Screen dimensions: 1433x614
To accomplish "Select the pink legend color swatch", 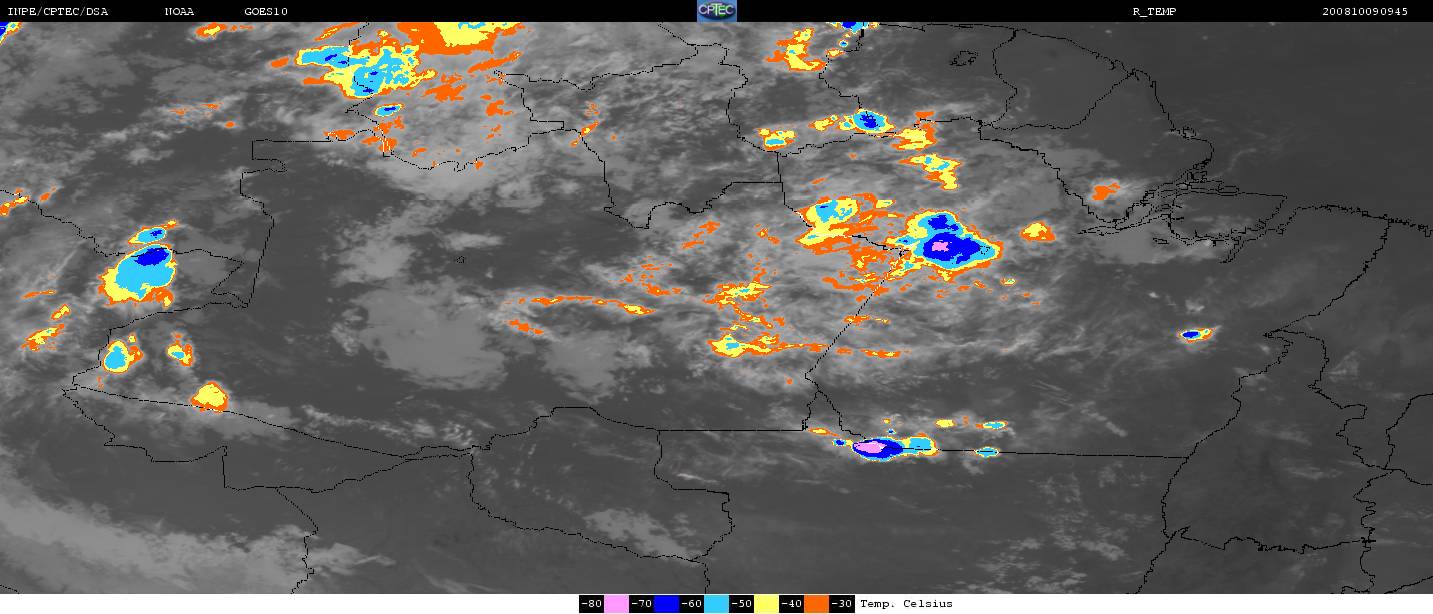I will [616, 604].
